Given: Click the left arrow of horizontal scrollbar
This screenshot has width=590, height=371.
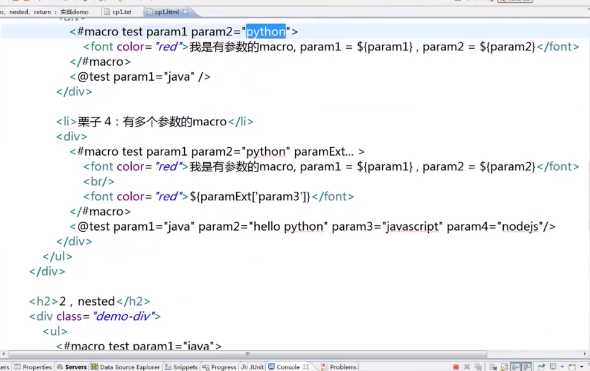Looking at the screenshot, I should 3,354.
